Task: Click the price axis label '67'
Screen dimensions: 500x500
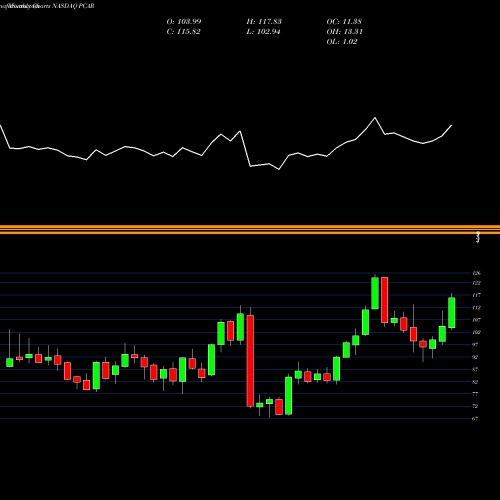Action: 475,418
